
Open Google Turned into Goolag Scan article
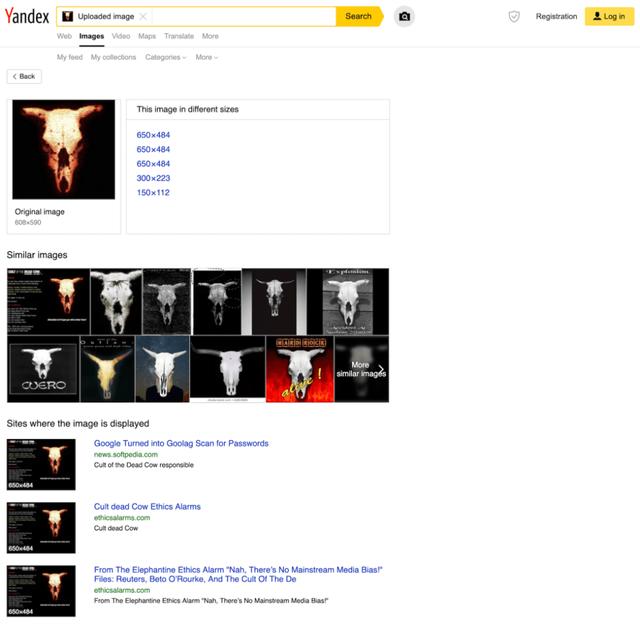coord(181,443)
